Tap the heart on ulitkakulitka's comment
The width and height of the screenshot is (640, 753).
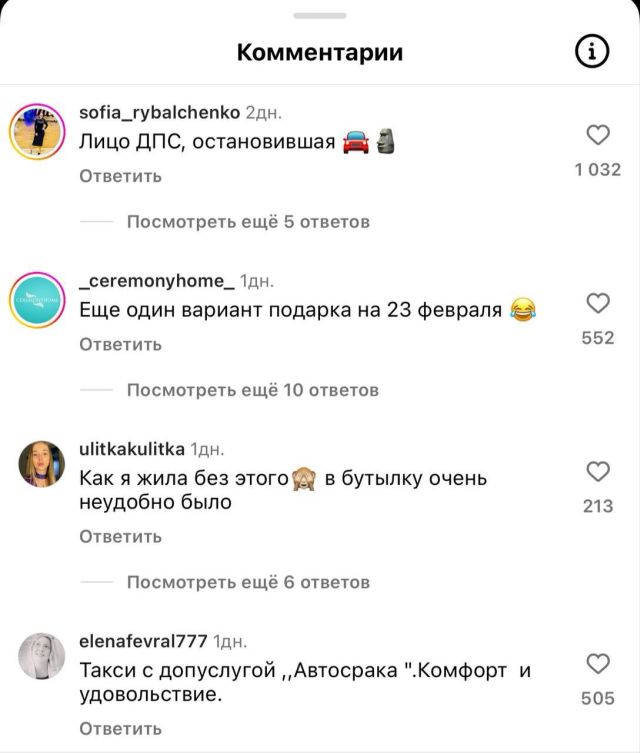point(598,471)
